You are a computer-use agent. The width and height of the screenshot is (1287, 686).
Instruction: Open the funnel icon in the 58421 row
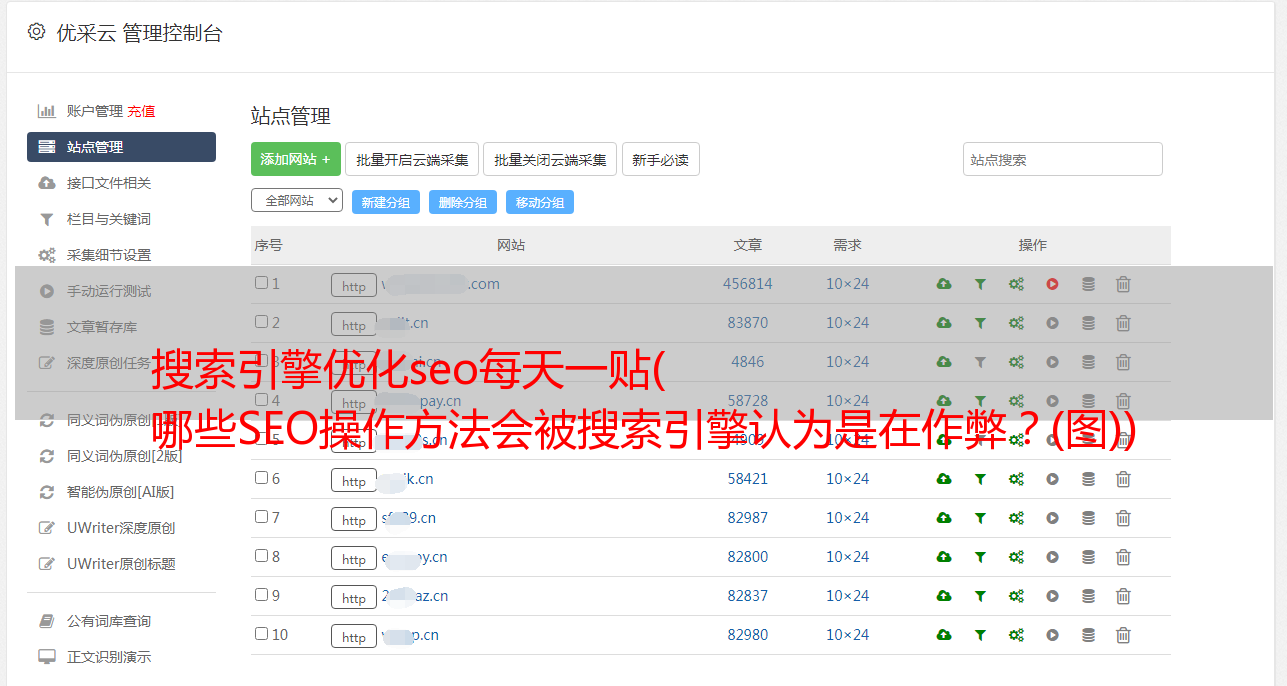pyautogui.click(x=980, y=479)
